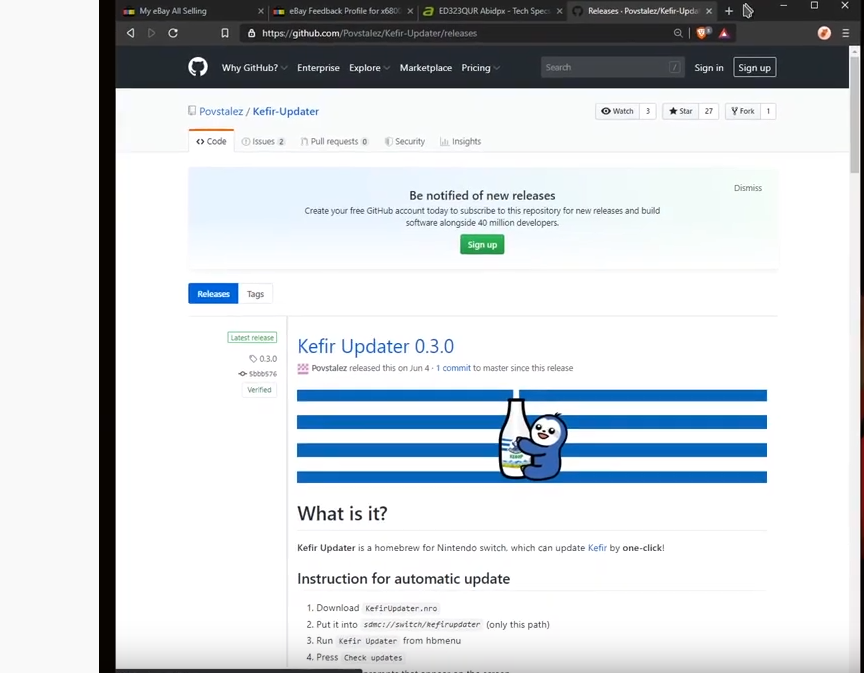Viewport: 864px width, 673px height.
Task: Go back with browser back arrow
Action: (x=131, y=33)
